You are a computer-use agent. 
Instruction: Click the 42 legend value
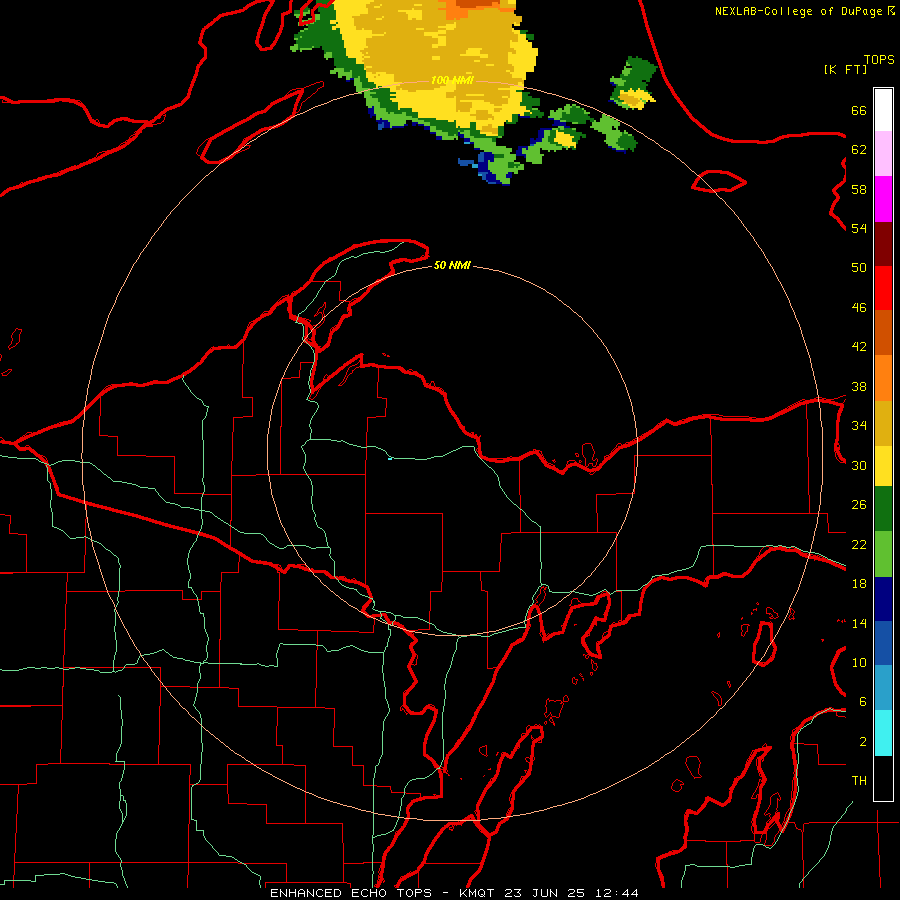point(859,347)
